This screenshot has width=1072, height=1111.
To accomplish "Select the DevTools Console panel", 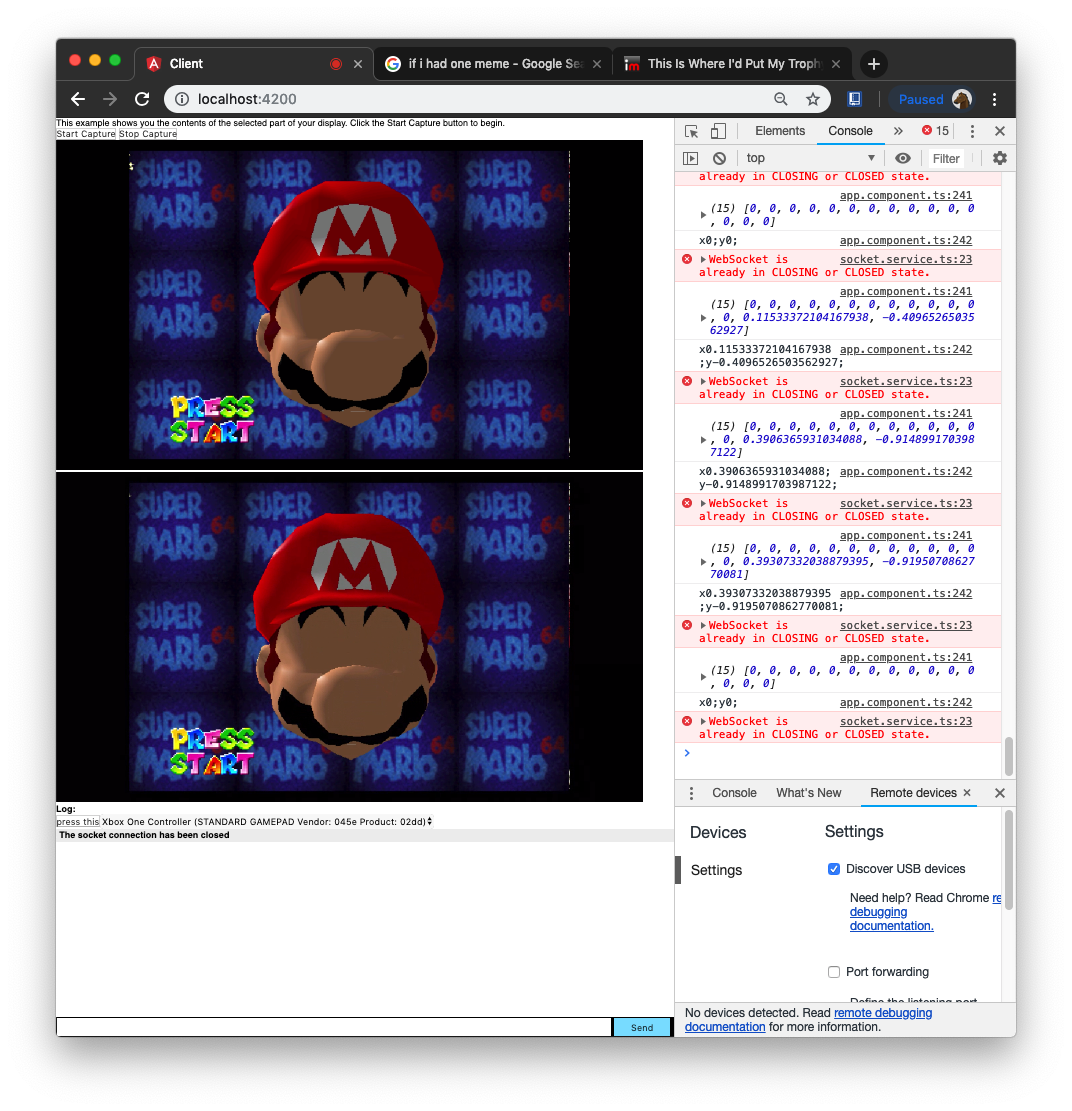I will pyautogui.click(x=850, y=131).
